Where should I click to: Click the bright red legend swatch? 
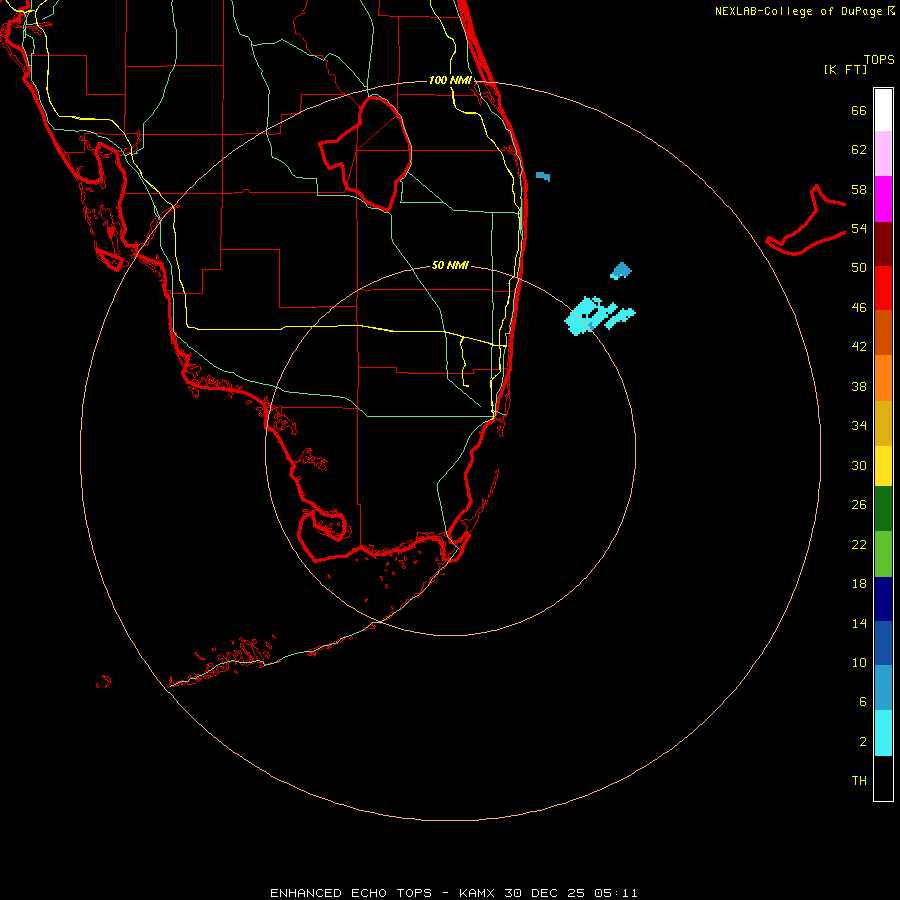click(883, 288)
